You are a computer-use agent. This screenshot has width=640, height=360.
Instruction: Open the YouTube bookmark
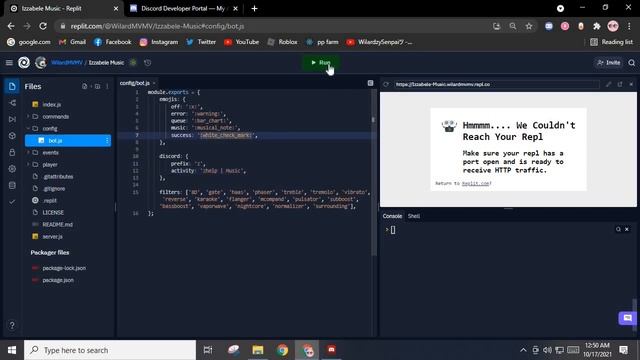[x=242, y=42]
